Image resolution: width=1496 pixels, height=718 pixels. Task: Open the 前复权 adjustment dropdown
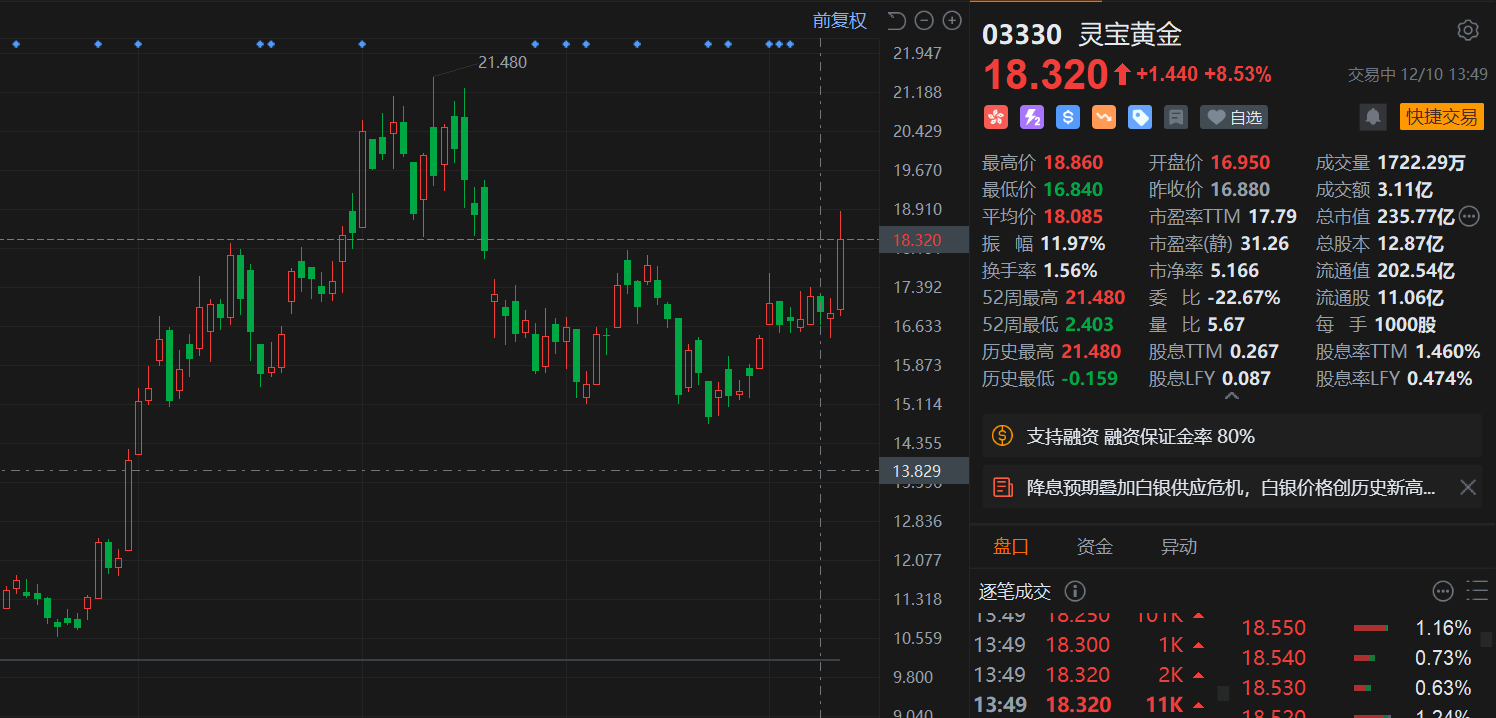pos(839,20)
